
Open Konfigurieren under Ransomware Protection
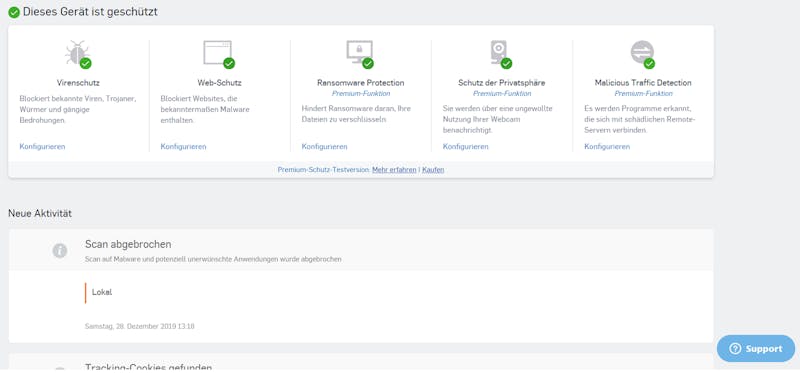324,146
